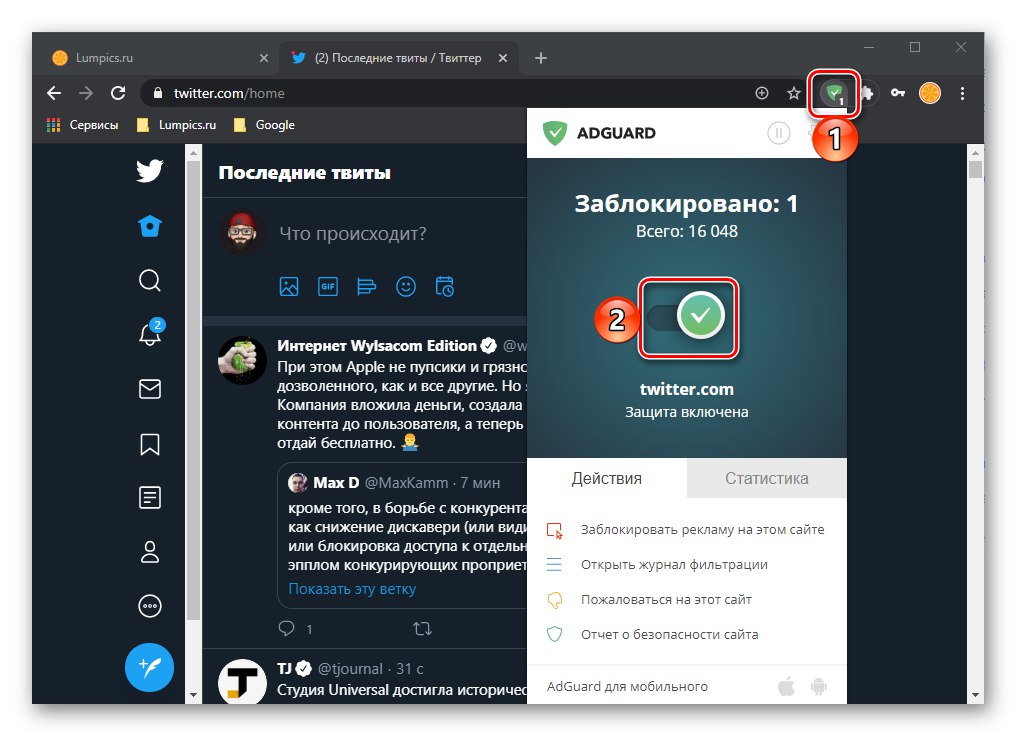This screenshot has width=1017, height=736.
Task: Open Twitter bookmarks icon
Action: [x=150, y=444]
